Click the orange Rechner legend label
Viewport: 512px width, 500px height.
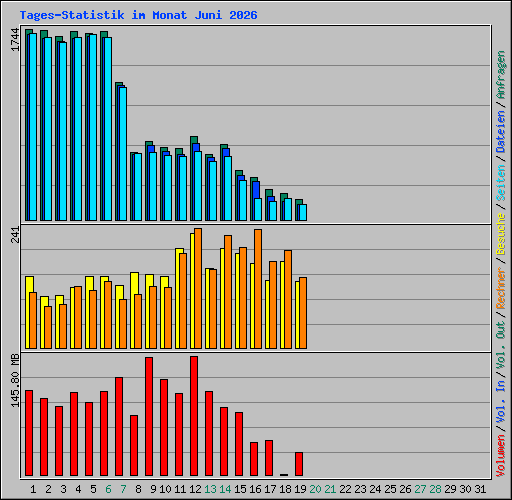501,288
